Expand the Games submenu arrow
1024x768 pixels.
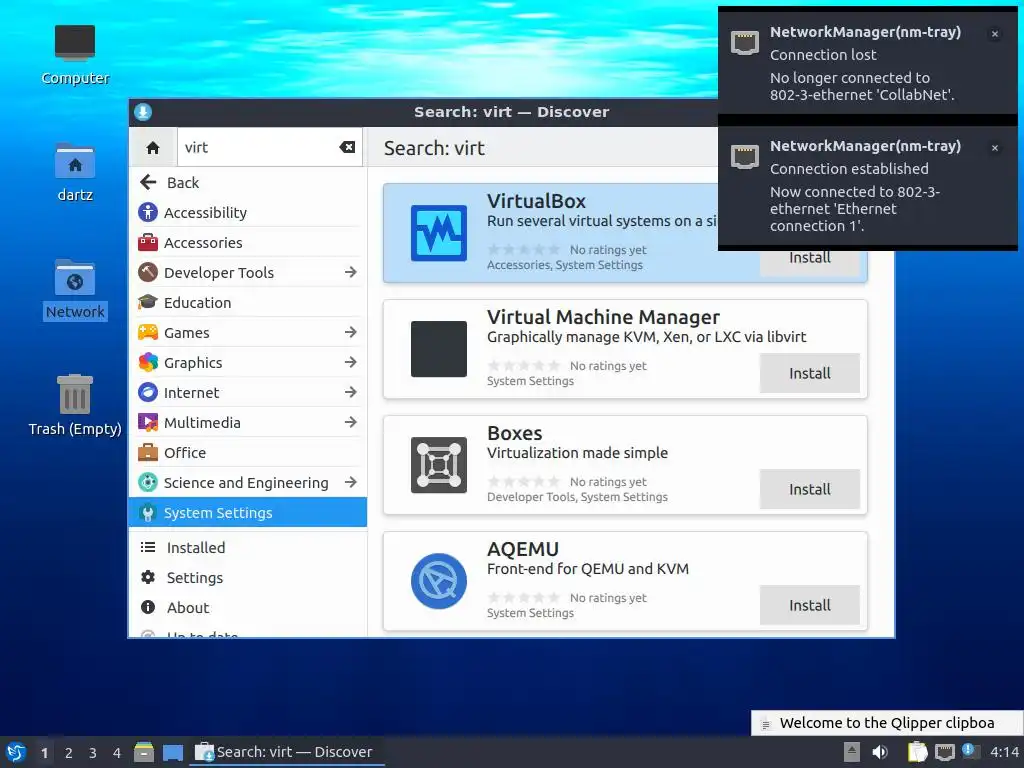pos(351,332)
